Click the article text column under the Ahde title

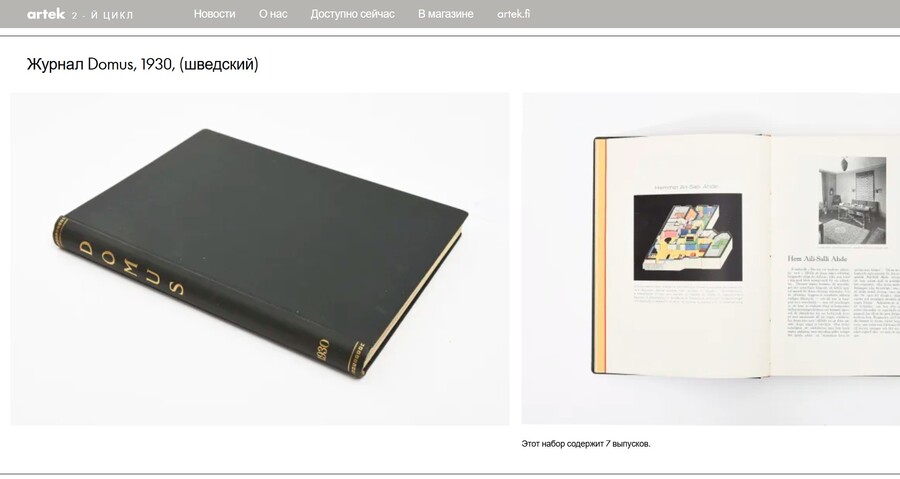tap(817, 301)
